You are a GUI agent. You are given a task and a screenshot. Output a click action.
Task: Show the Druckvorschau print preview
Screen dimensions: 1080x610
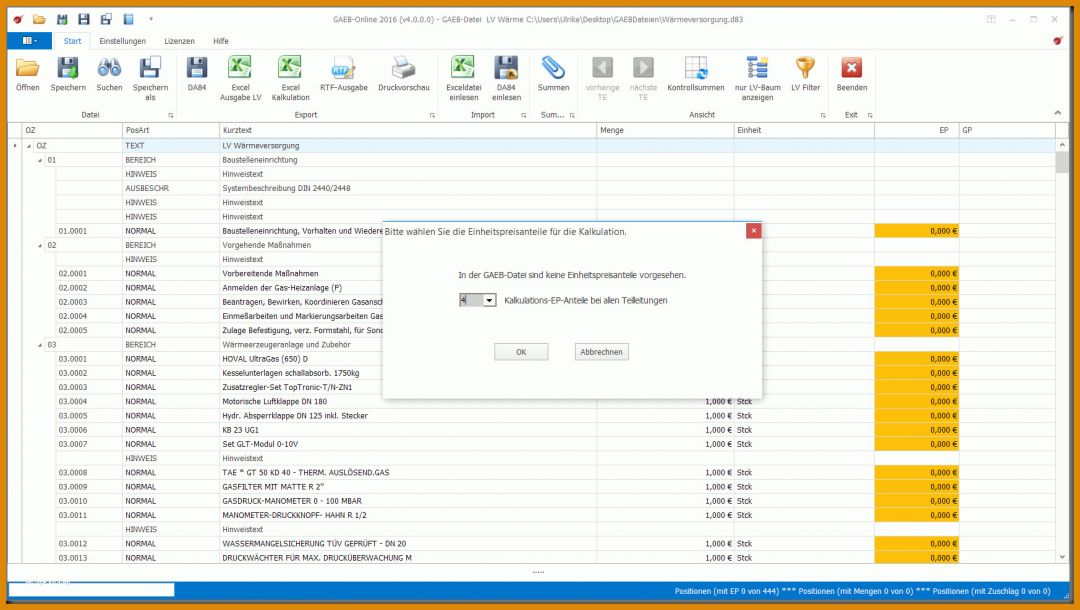tap(404, 74)
